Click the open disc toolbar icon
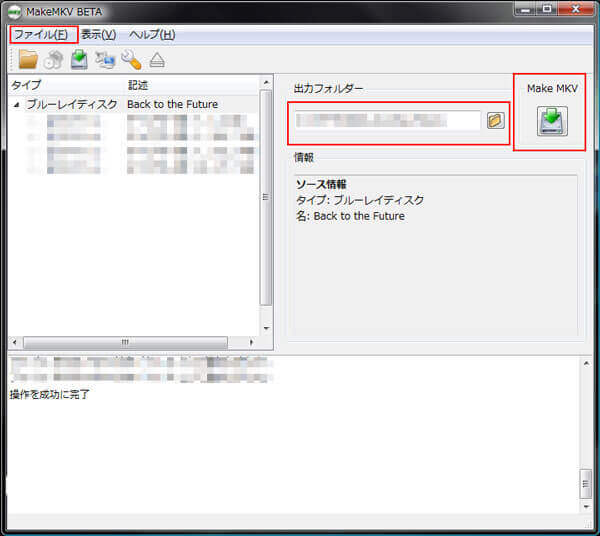This screenshot has width=600, height=536. point(54,60)
